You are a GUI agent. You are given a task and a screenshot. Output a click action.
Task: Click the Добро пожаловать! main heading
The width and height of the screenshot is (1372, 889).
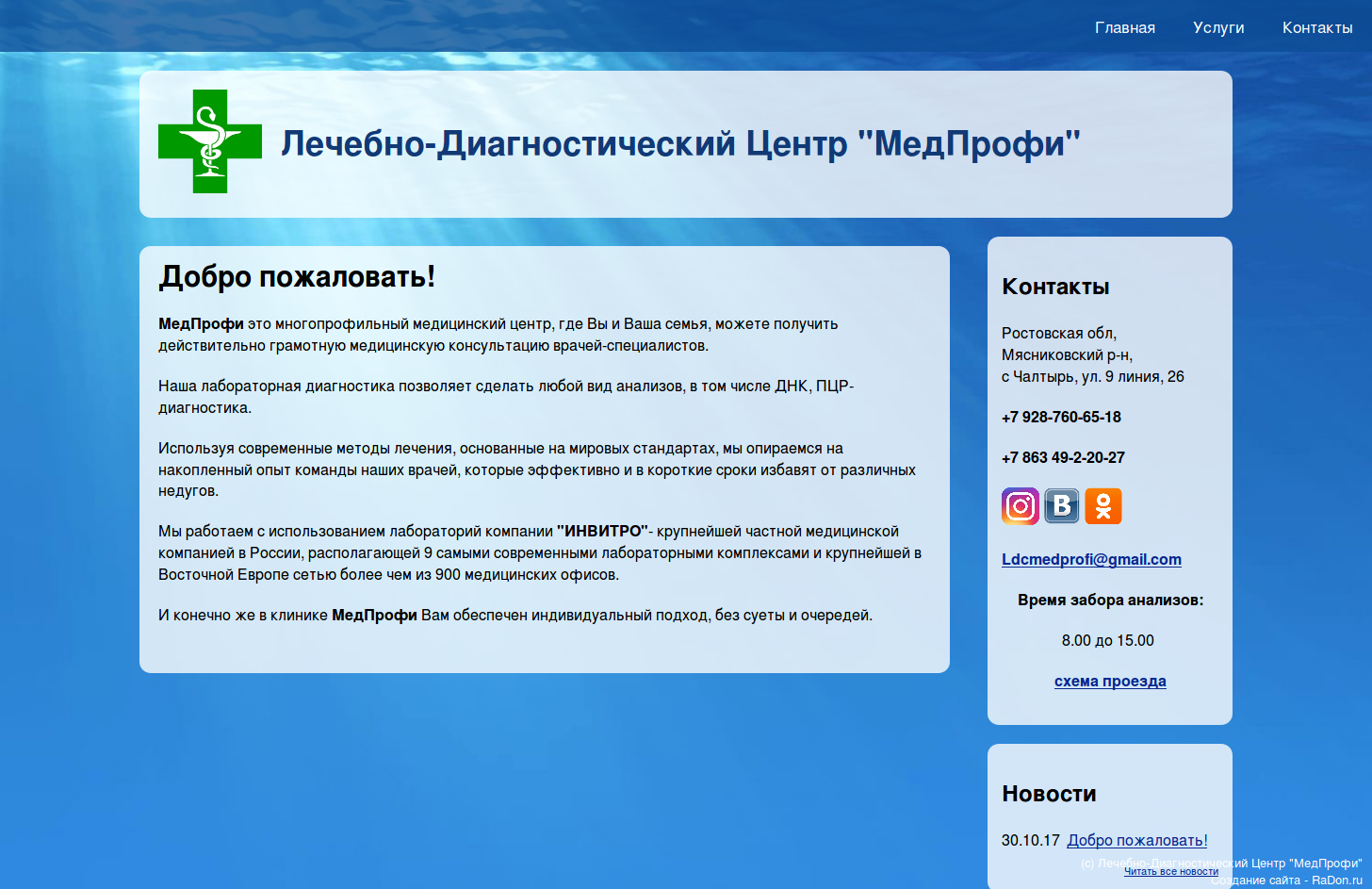click(x=297, y=276)
